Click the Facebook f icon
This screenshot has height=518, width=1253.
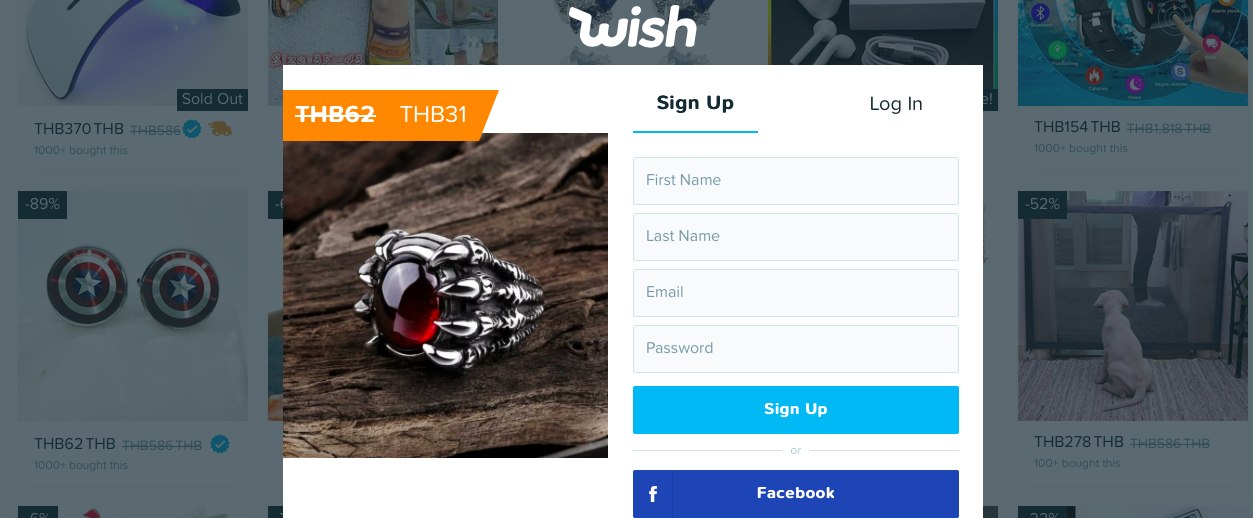pos(653,494)
